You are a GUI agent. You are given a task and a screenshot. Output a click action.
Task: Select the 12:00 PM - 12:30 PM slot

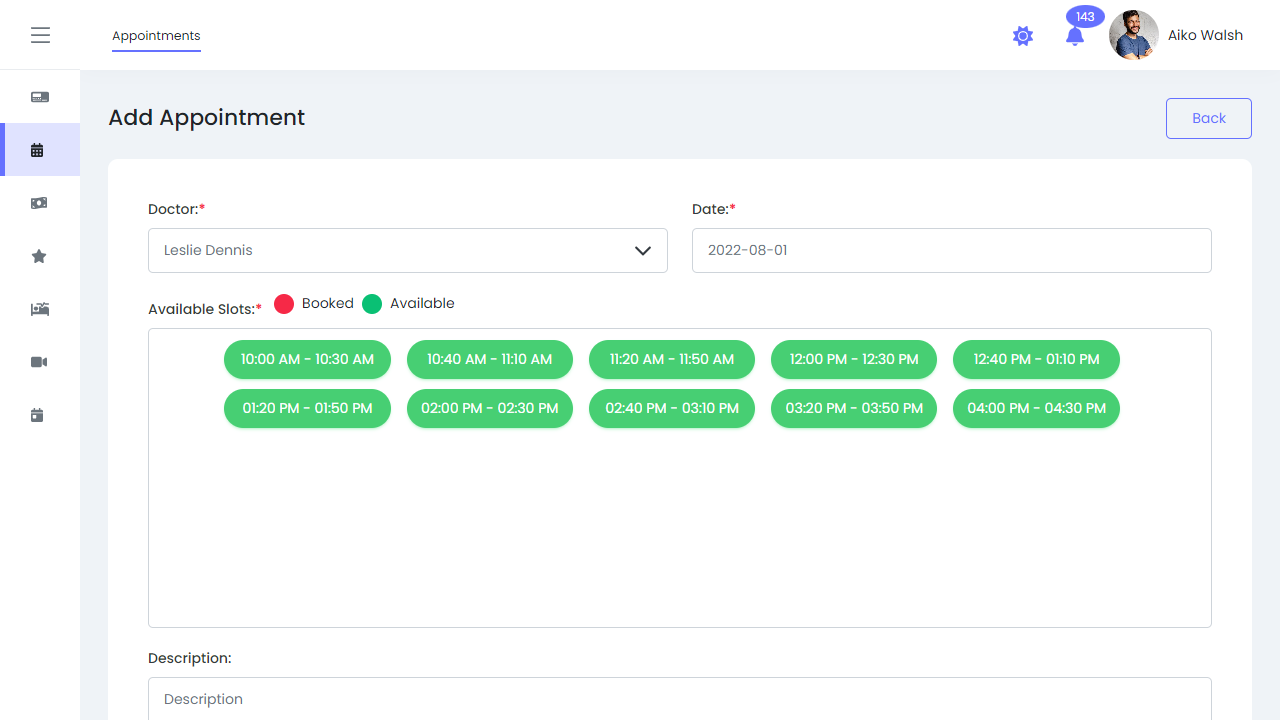(x=853, y=359)
